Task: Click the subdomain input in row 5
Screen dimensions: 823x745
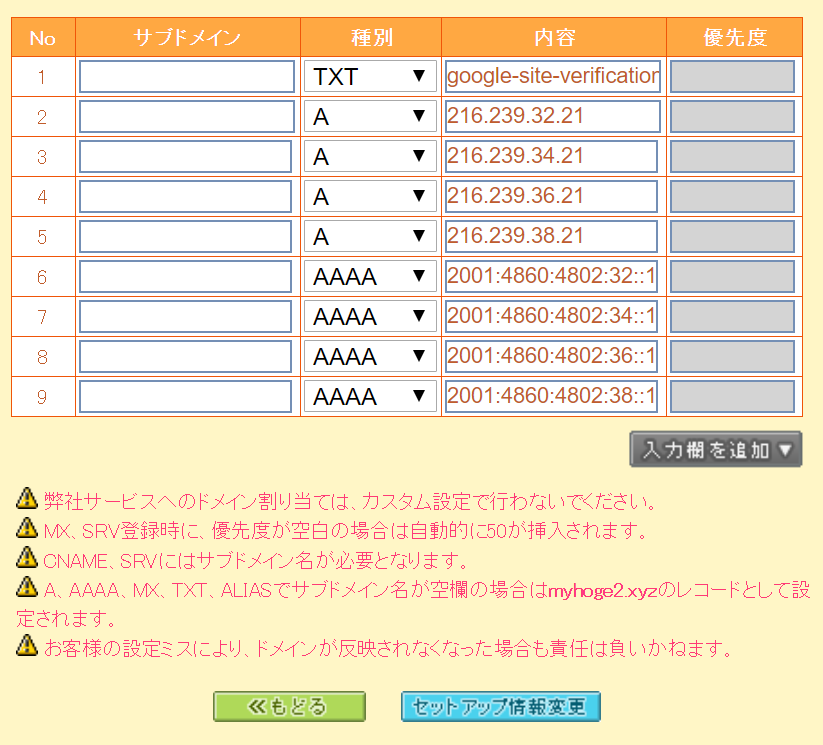Action: (x=186, y=237)
